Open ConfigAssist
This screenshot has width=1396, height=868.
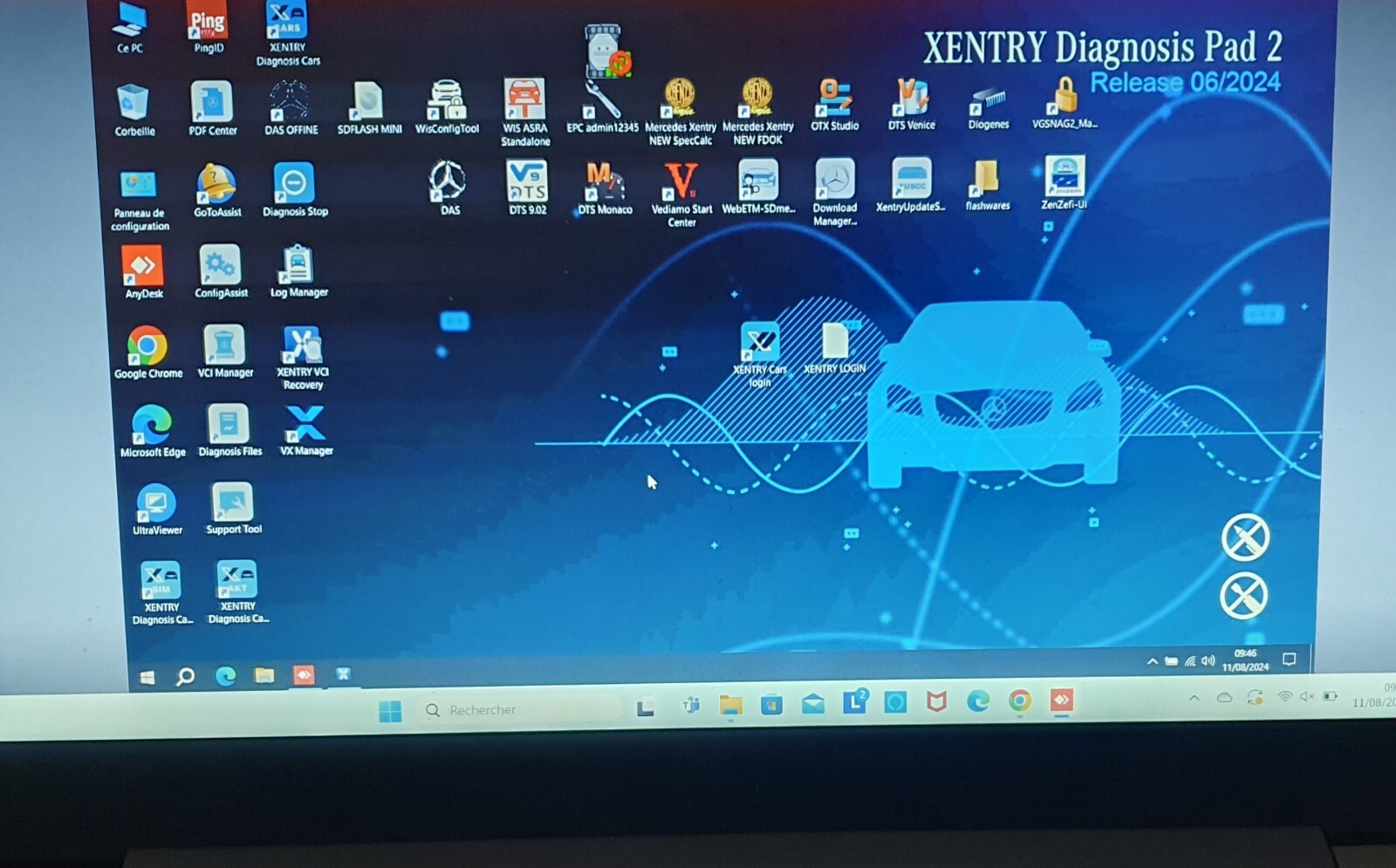pyautogui.click(x=221, y=271)
